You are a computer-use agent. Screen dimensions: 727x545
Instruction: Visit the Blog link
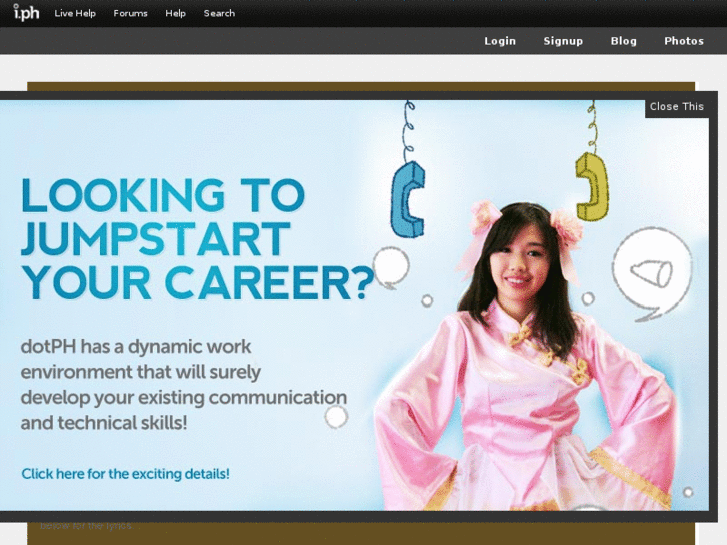pyautogui.click(x=624, y=41)
